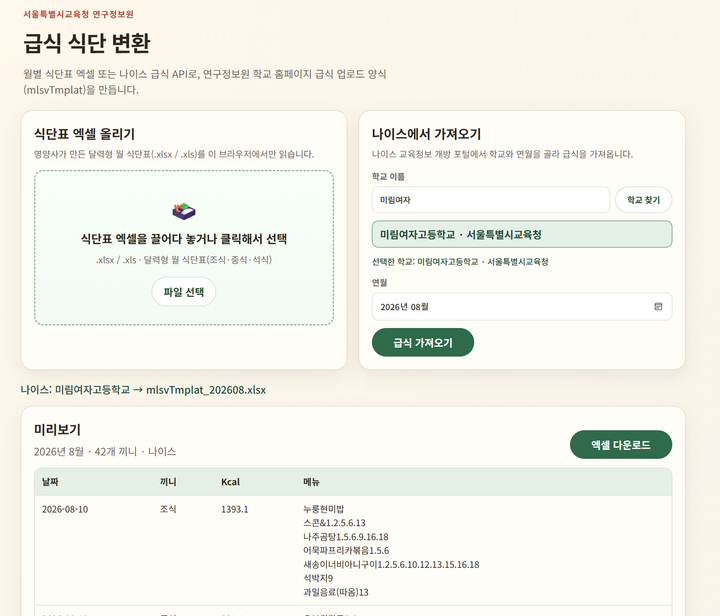Click the Kcal value 1393.1
Viewport: 720px width, 616px height.
[235, 509]
